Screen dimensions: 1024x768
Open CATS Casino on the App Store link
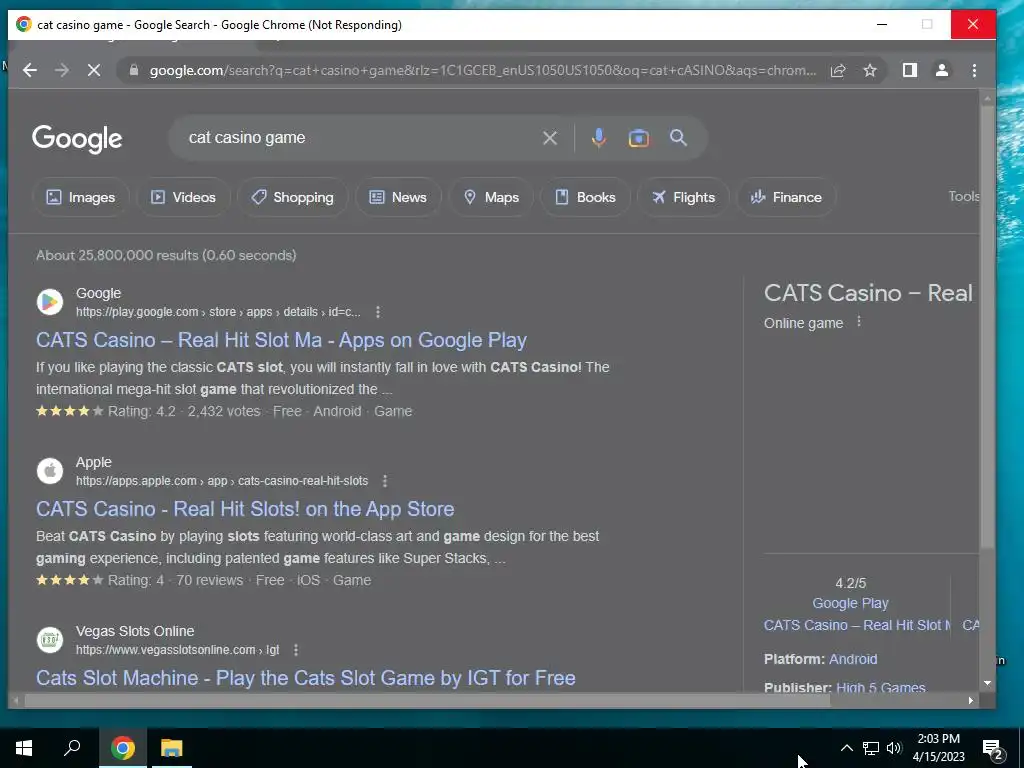tap(245, 509)
